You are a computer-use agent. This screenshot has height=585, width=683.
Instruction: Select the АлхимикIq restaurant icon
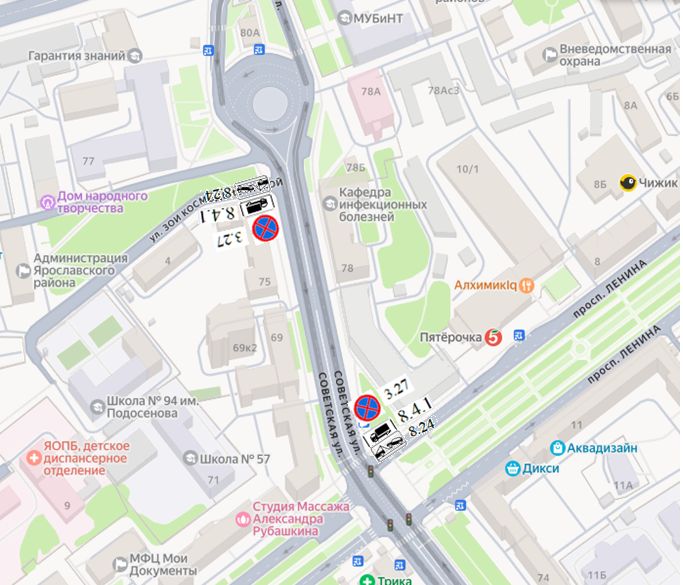pyautogui.click(x=526, y=286)
